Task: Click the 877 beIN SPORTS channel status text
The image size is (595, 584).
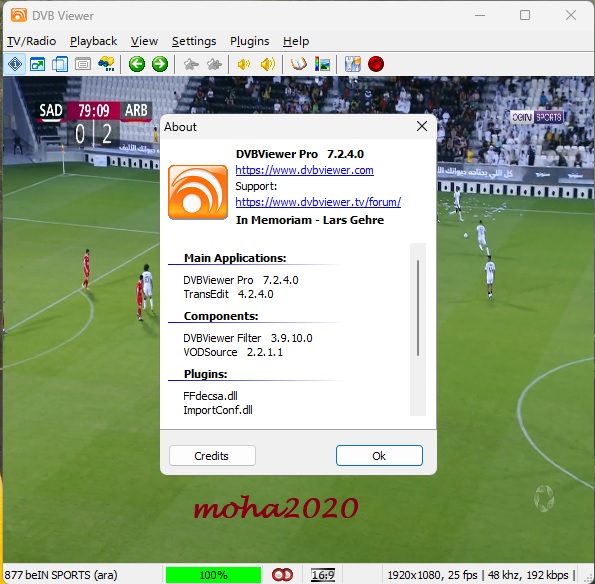Action: click(x=61, y=575)
